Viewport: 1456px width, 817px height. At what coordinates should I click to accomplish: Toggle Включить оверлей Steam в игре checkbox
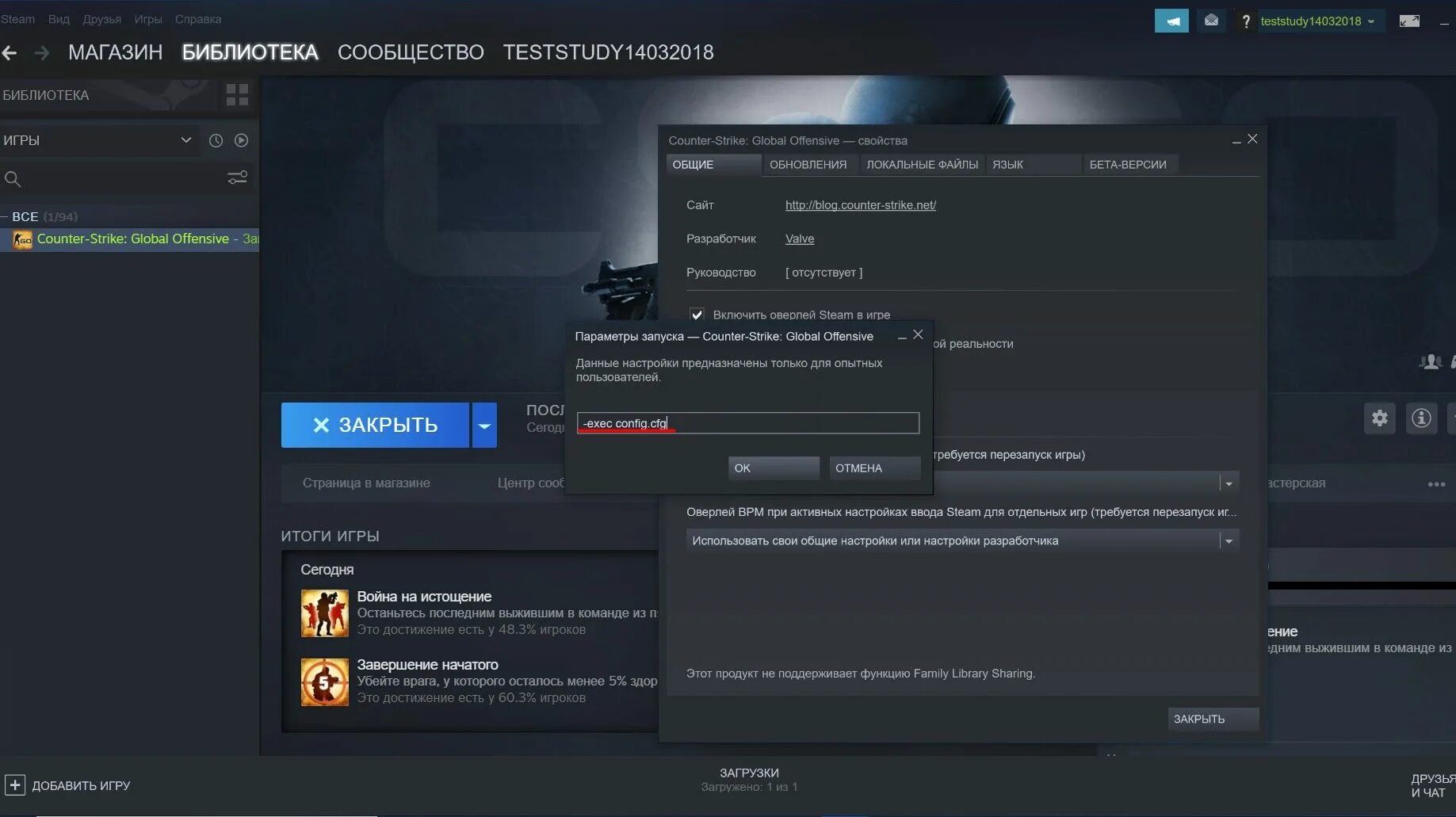[x=697, y=315]
